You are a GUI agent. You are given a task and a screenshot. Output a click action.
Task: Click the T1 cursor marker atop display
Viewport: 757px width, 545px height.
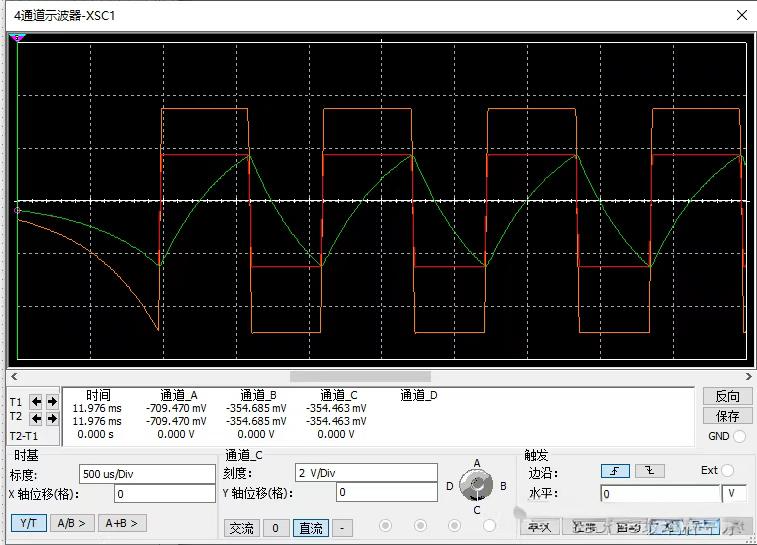point(17,37)
